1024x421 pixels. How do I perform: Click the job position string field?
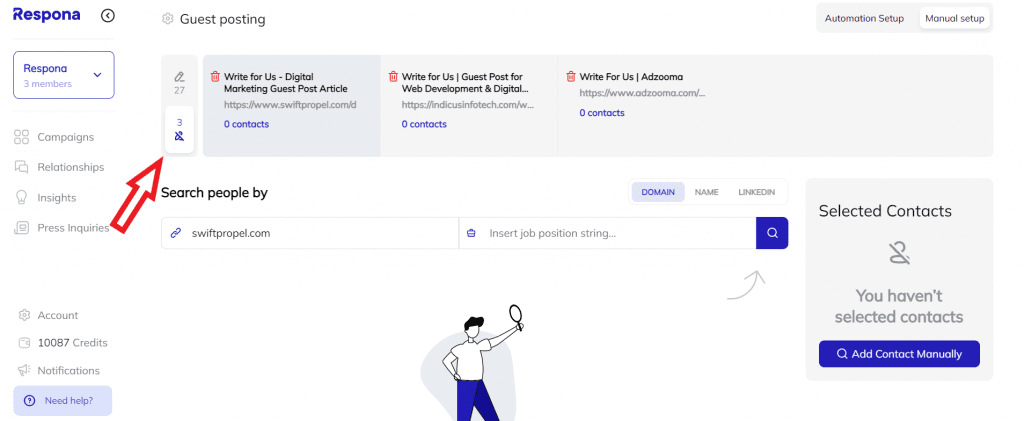pyautogui.click(x=607, y=233)
